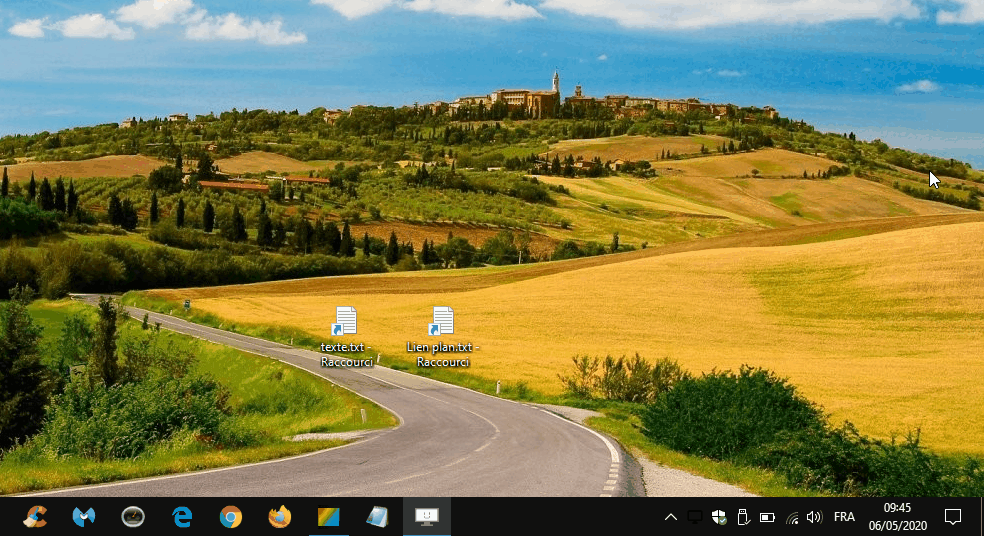This screenshot has width=984, height=536.
Task: Check the battery status icon
Action: pos(767,517)
